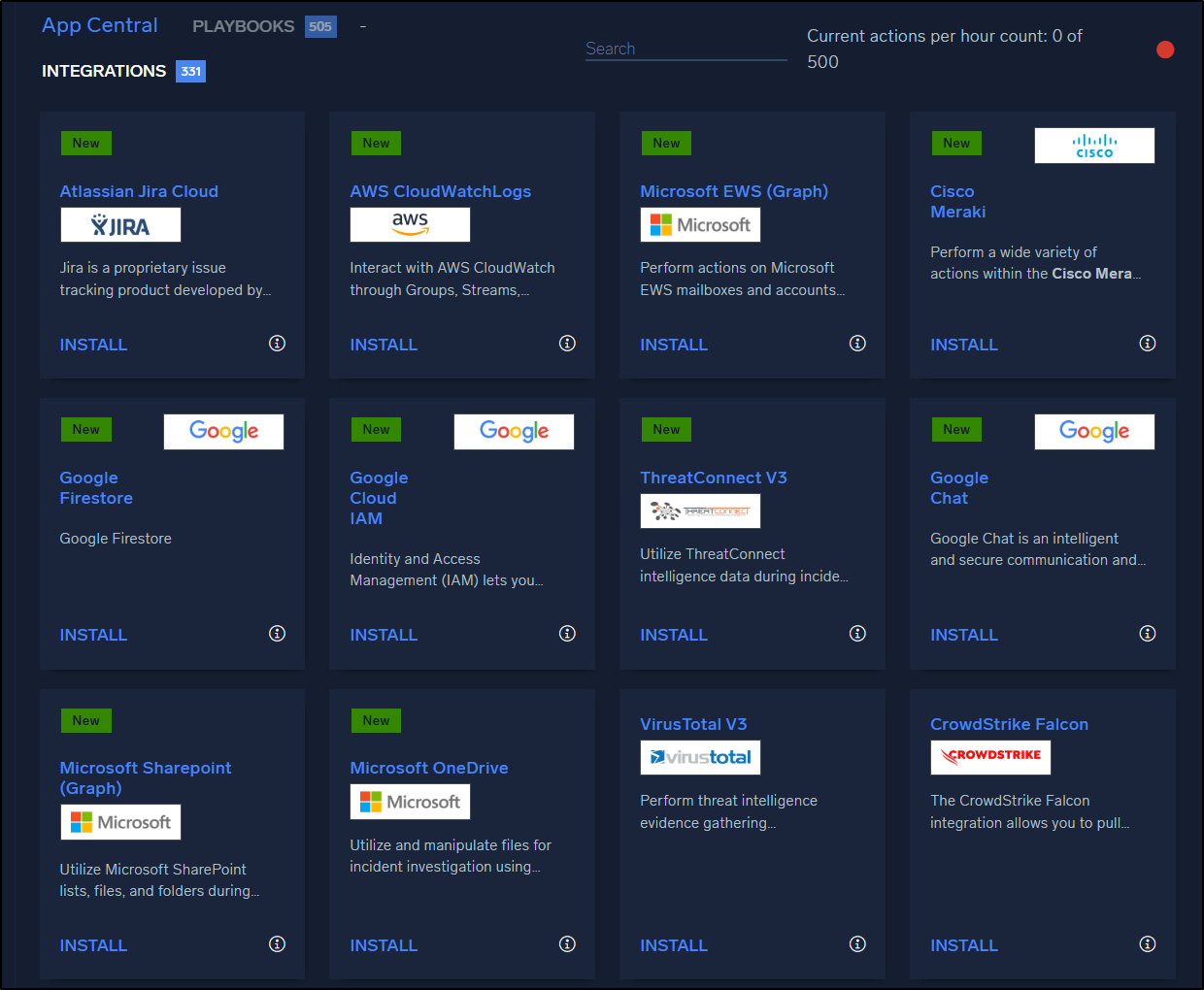Install Atlassian Jira Cloud integration
The width and height of the screenshot is (1204, 990).
click(93, 345)
